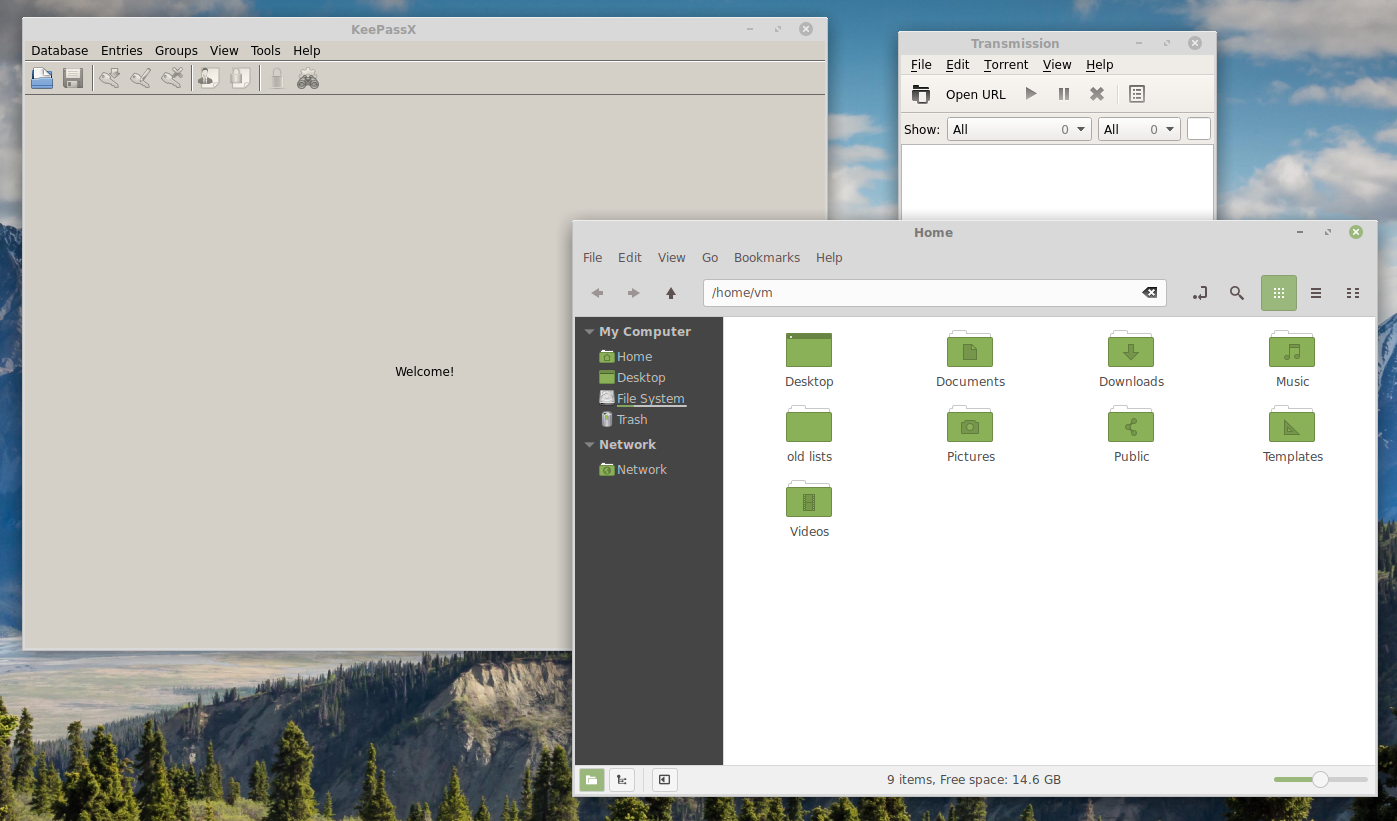Open a database in KeePassX toolbar
This screenshot has width=1397, height=821.
42,78
